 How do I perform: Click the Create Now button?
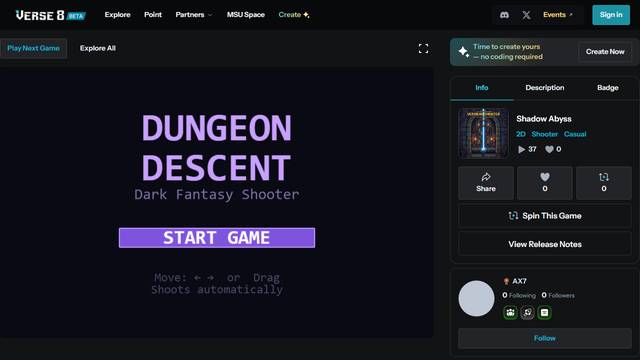[x=605, y=52]
